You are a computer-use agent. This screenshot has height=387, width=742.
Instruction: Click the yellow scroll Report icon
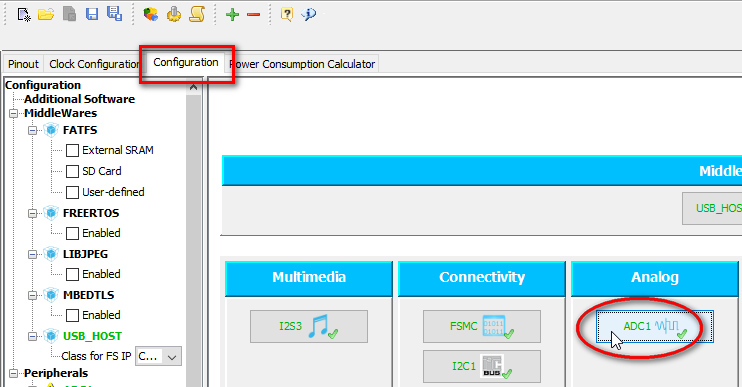click(x=197, y=14)
